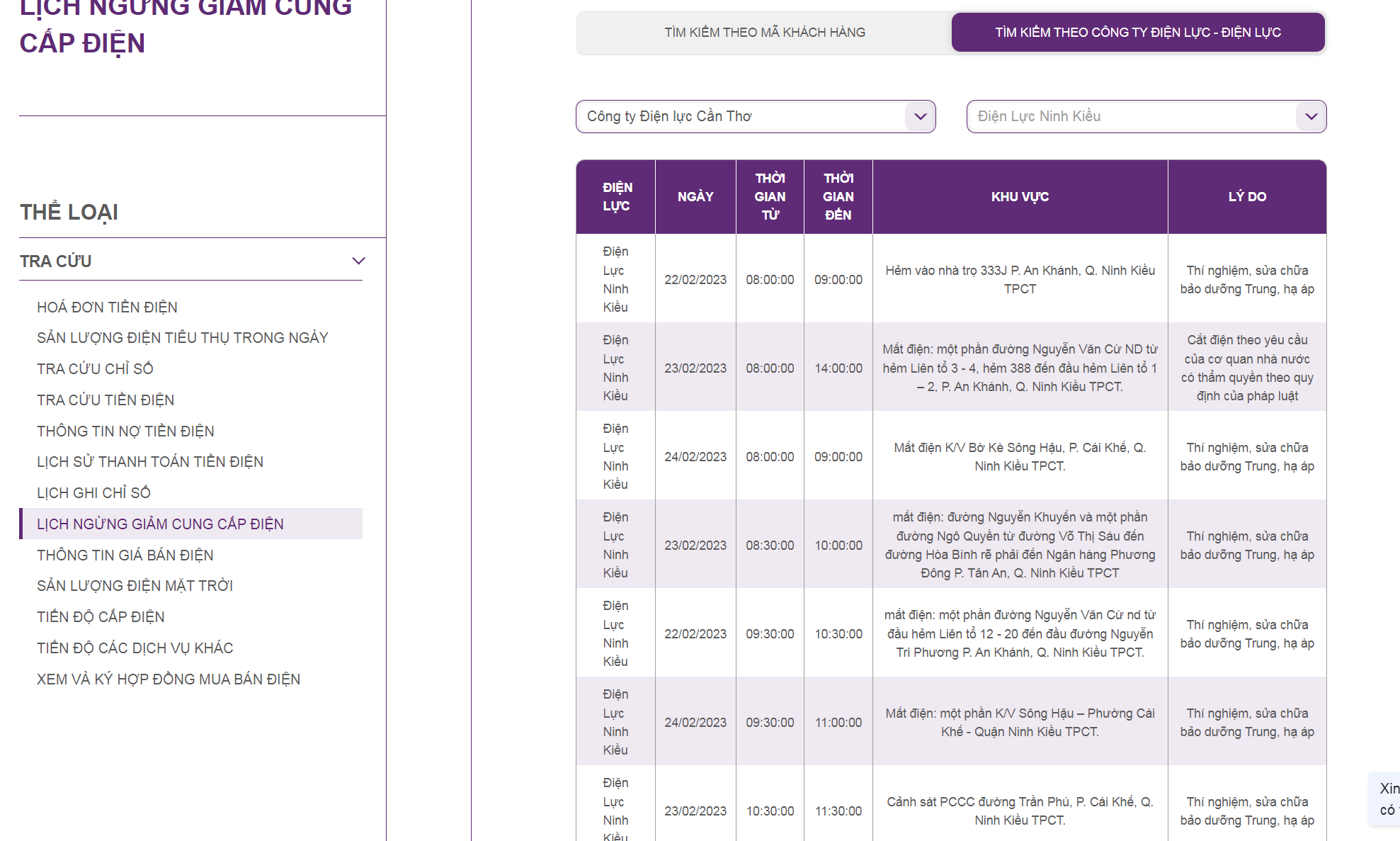Click end time 11:00:00 cell
1400x841 pixels.
[x=838, y=723]
